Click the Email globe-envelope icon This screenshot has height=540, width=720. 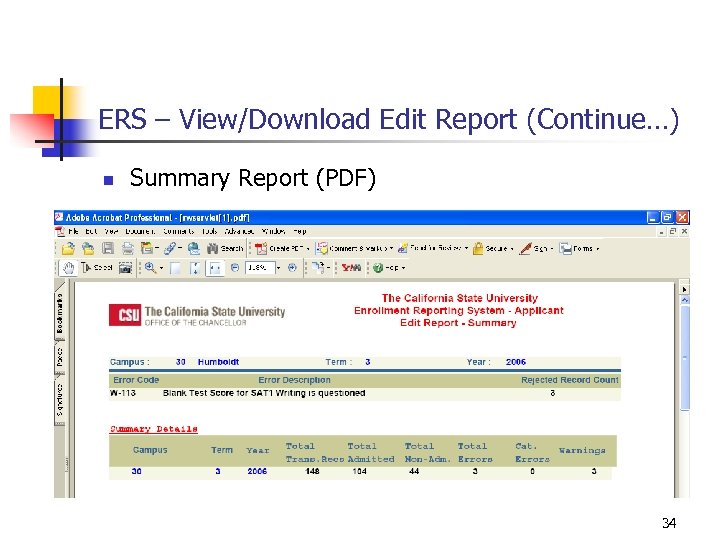[x=194, y=248]
